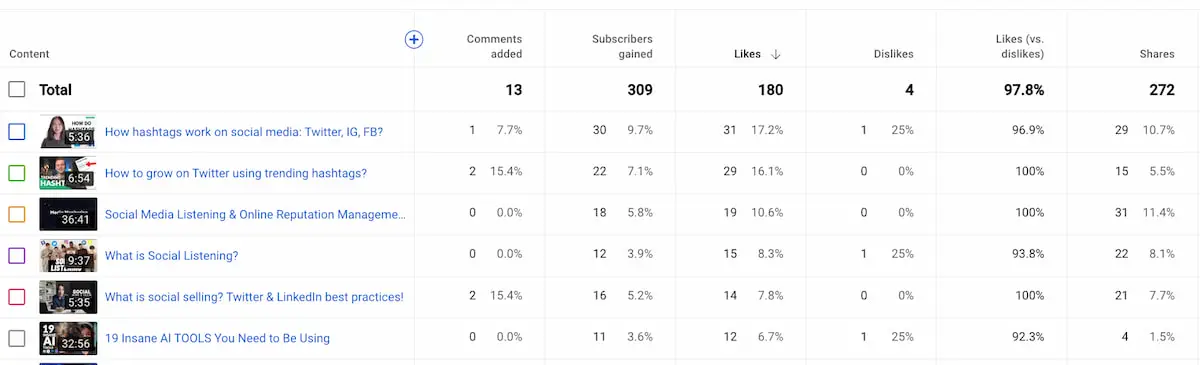Sort by the Comments added column header
The image size is (1200, 365).
pyautogui.click(x=494, y=46)
